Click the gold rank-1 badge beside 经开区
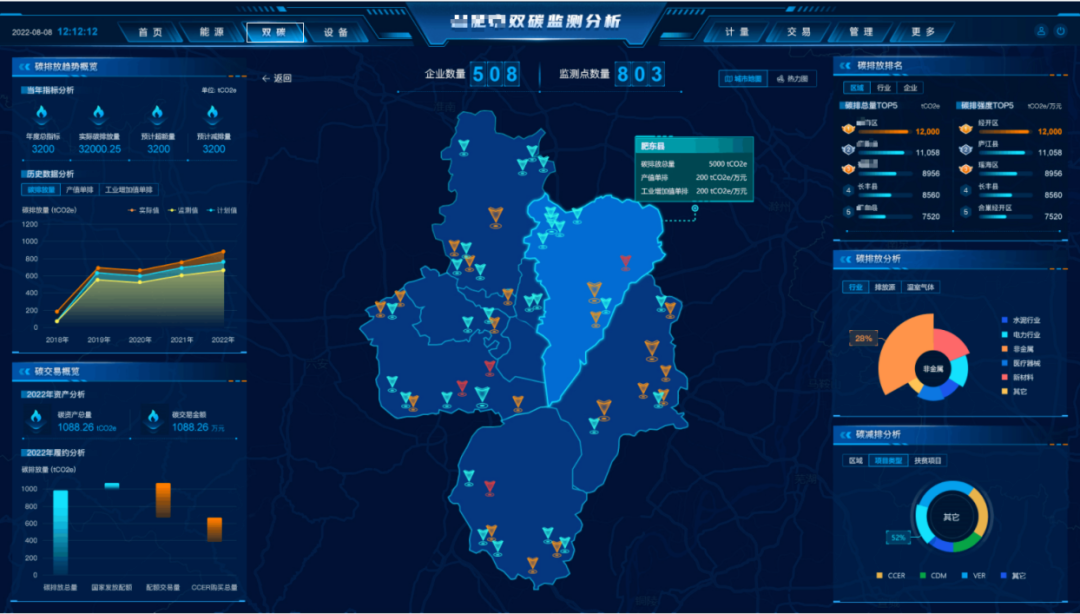Viewport: 1080px width, 614px height. tap(964, 130)
